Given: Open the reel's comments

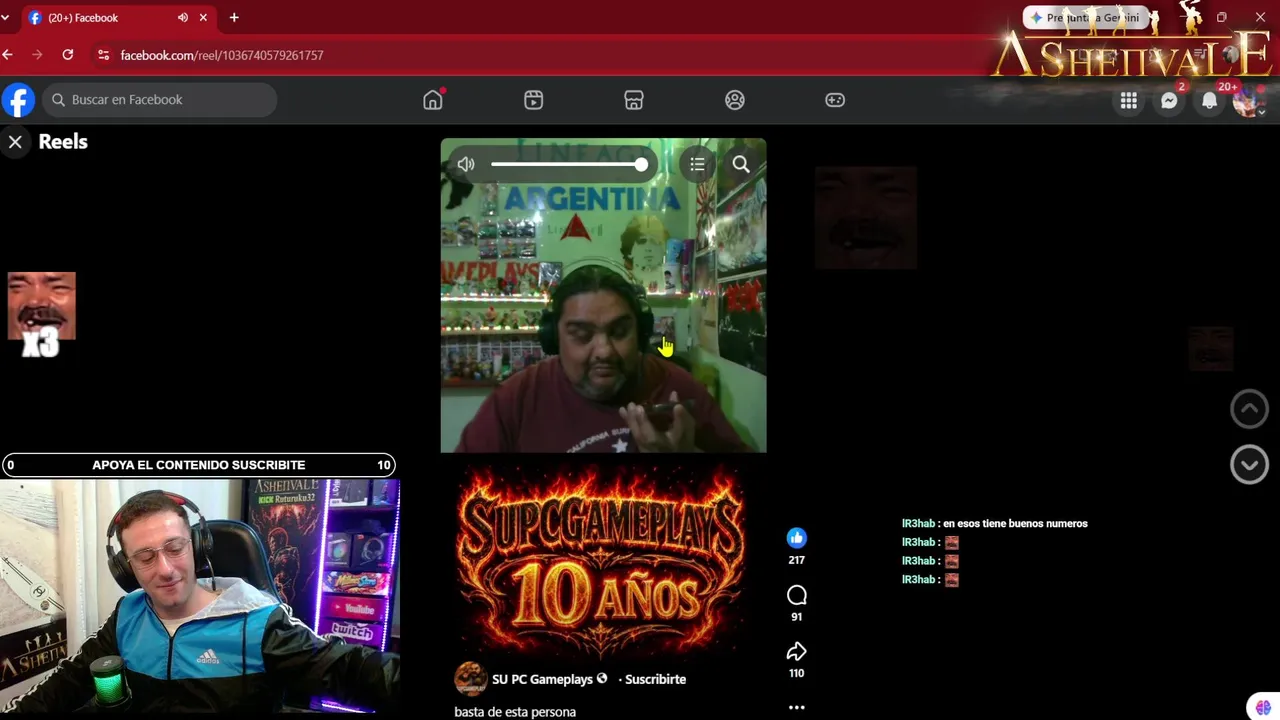Looking at the screenshot, I should click(x=796, y=596).
